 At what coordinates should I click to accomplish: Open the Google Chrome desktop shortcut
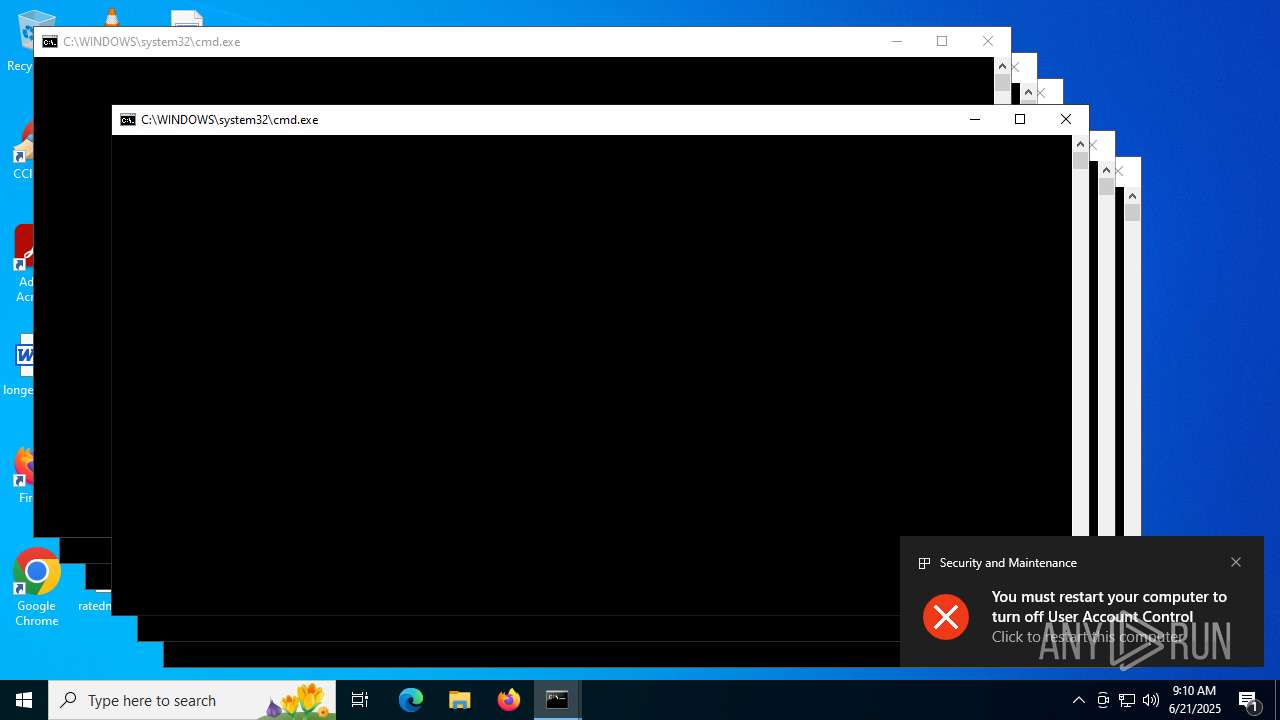(36, 588)
